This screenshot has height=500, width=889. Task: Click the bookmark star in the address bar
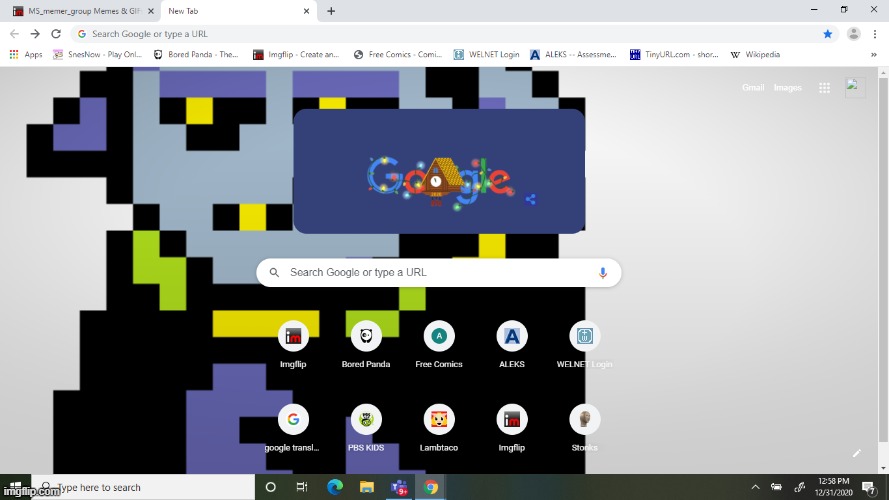[827, 34]
